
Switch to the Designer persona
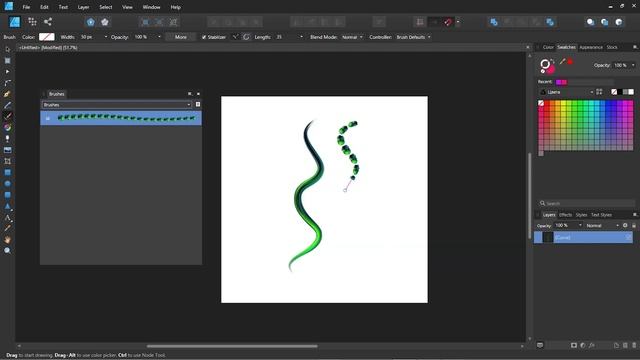point(15,22)
